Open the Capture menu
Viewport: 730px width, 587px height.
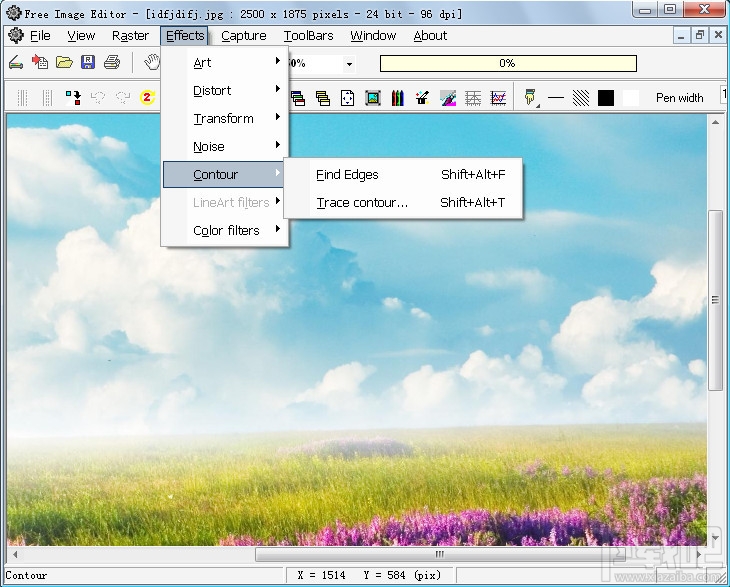(x=243, y=36)
